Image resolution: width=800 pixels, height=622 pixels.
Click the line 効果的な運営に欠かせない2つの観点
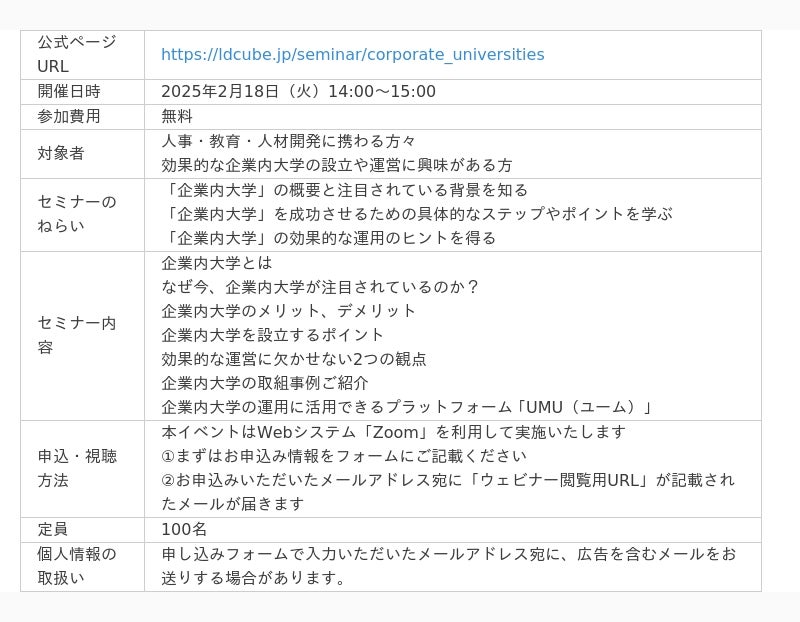point(294,359)
